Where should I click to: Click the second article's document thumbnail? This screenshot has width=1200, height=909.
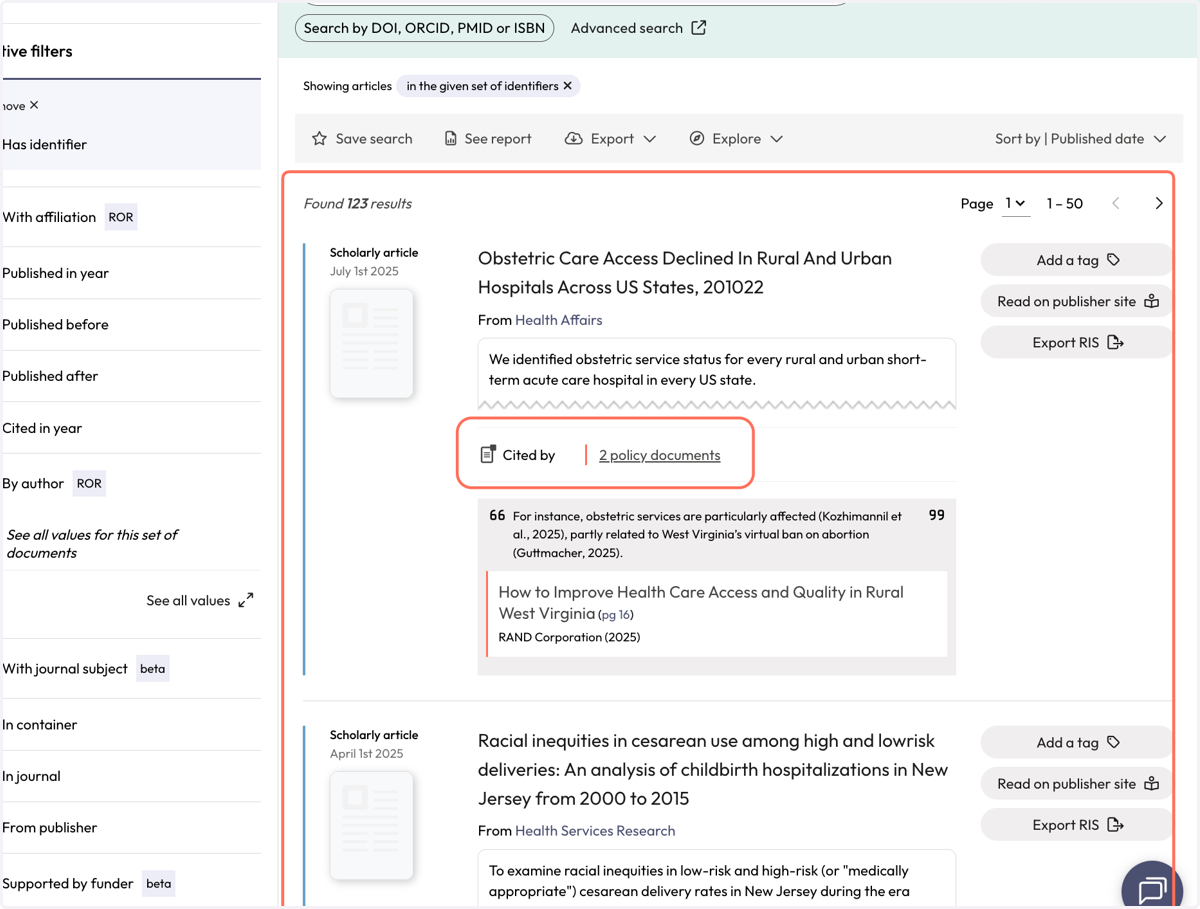pyautogui.click(x=372, y=826)
